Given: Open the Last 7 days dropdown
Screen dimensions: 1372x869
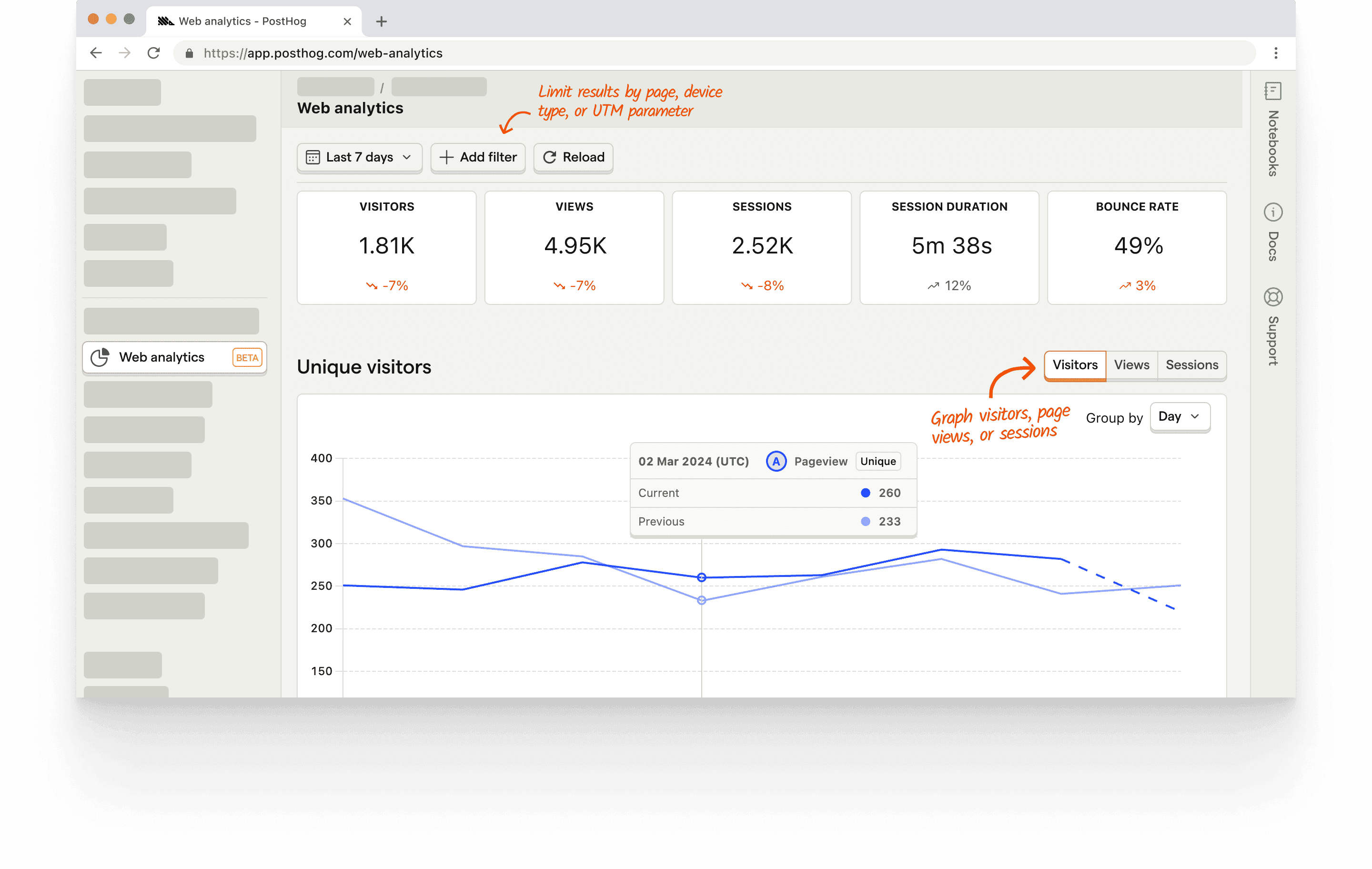Looking at the screenshot, I should click(359, 157).
